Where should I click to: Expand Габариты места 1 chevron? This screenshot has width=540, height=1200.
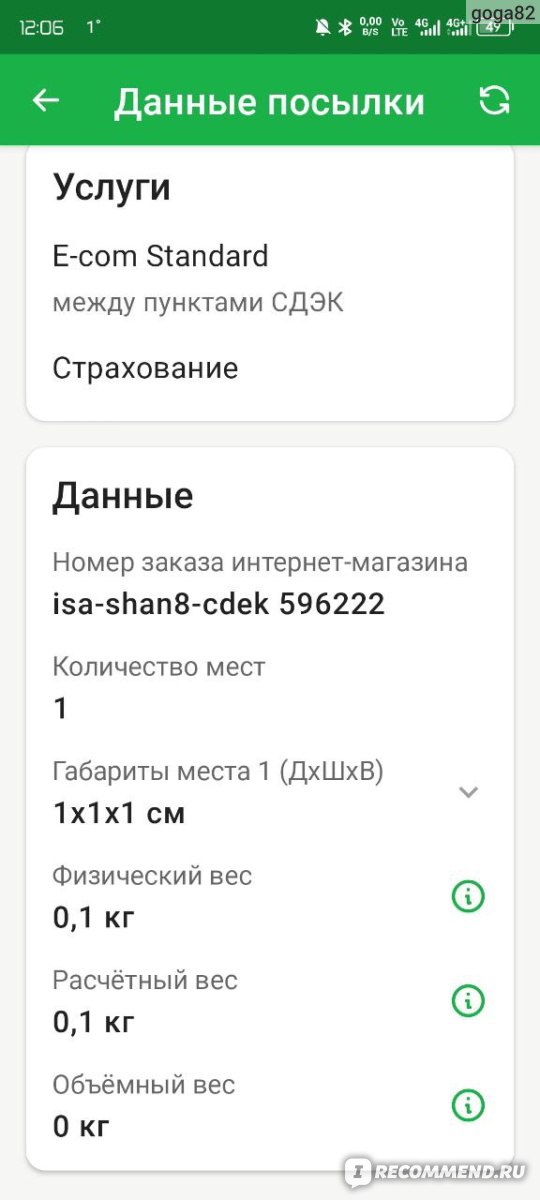tap(468, 792)
